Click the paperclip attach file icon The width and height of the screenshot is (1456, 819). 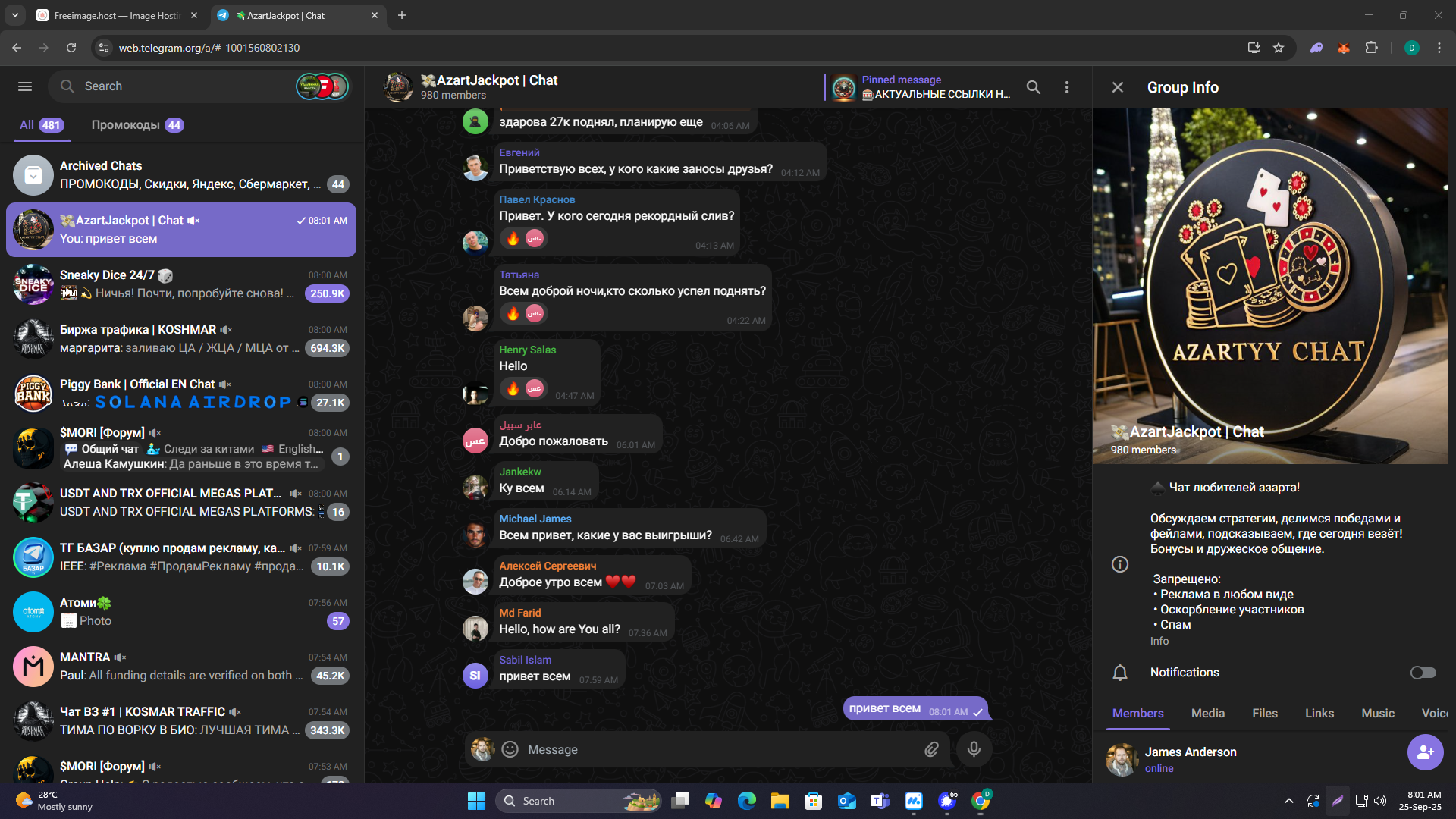coord(931,749)
